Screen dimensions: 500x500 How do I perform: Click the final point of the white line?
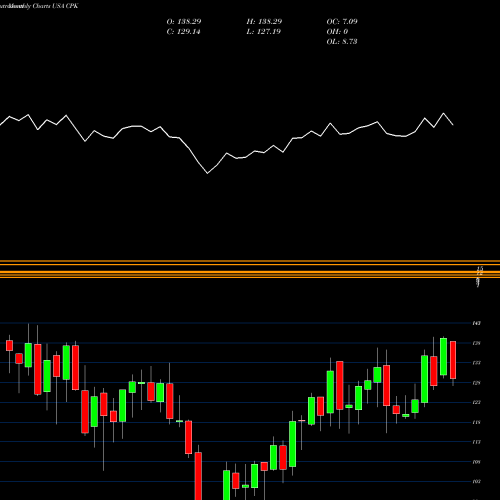point(453,125)
